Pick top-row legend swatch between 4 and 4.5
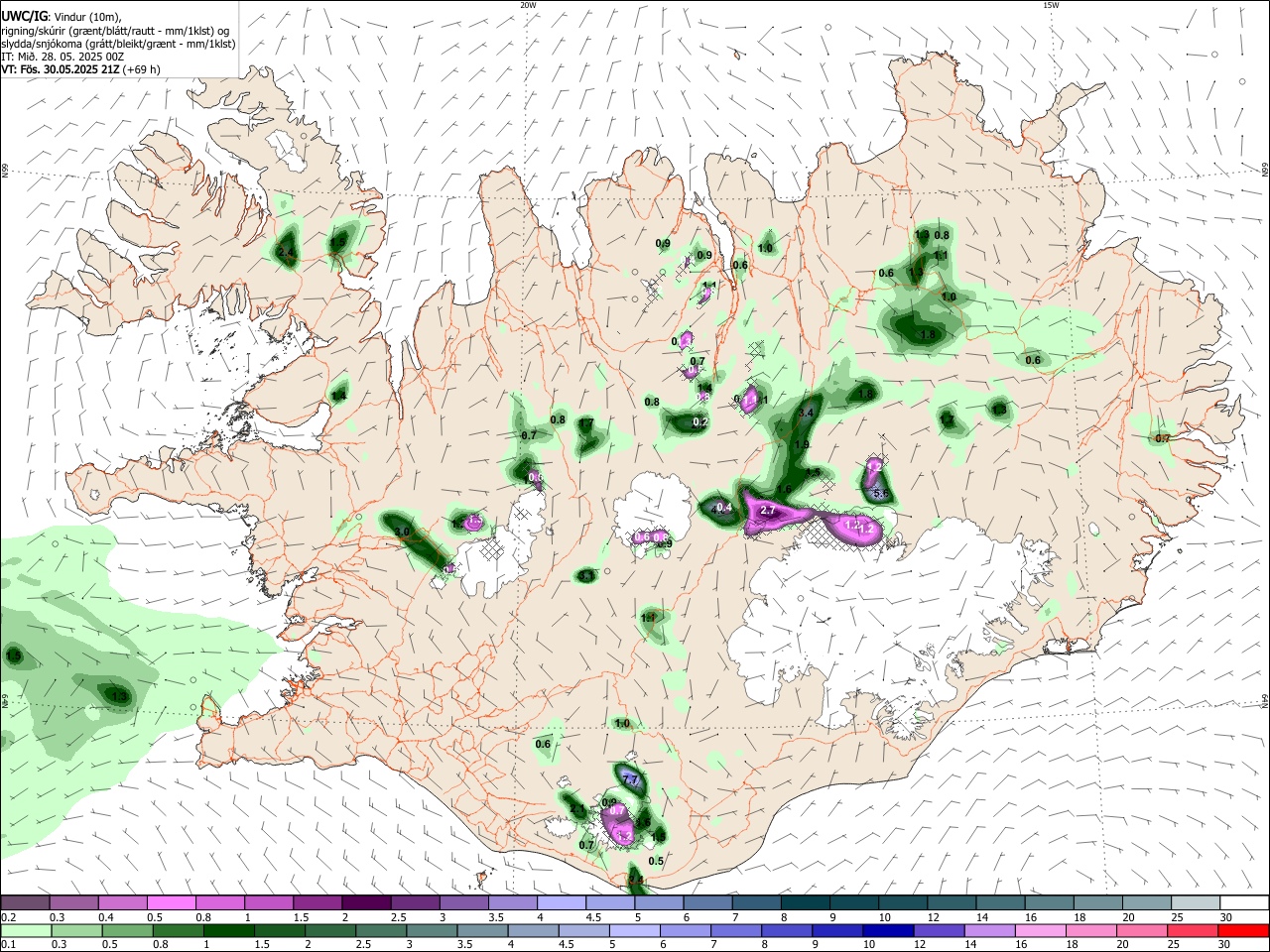Screen dimensions: 1270x952 [x=562, y=902]
